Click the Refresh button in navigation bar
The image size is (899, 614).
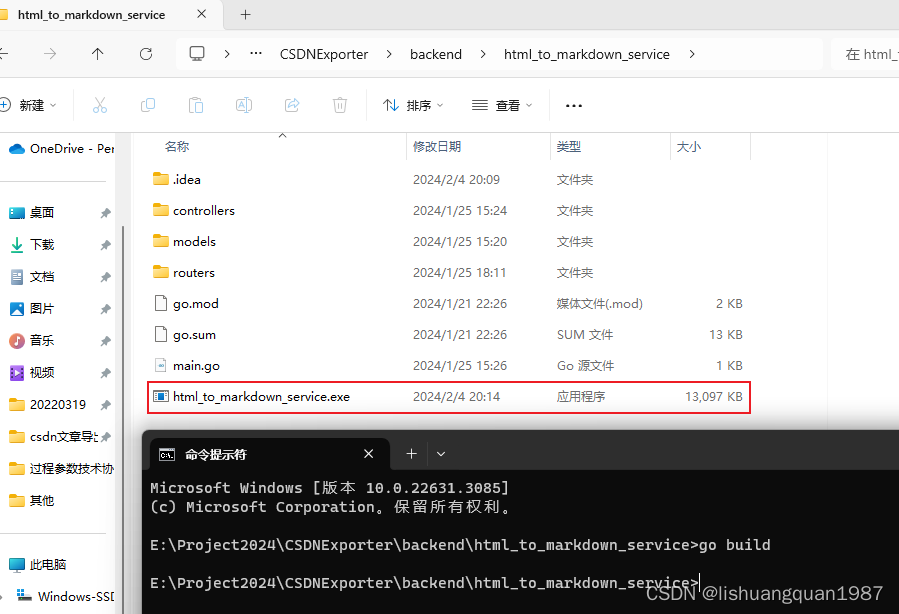coord(146,54)
